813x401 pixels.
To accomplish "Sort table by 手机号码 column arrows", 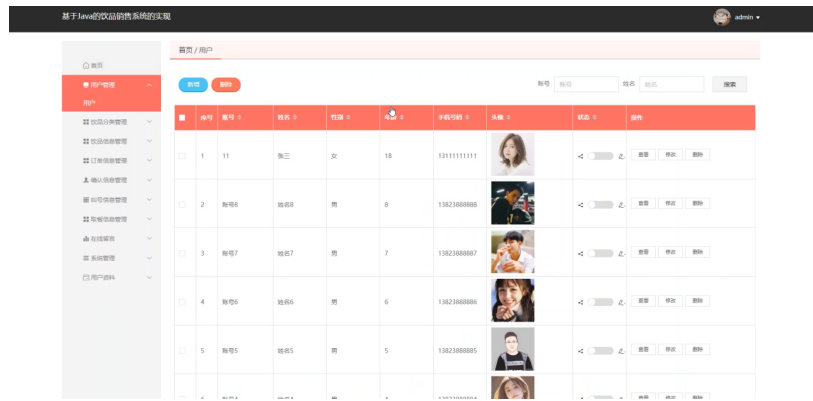I will click(469, 118).
